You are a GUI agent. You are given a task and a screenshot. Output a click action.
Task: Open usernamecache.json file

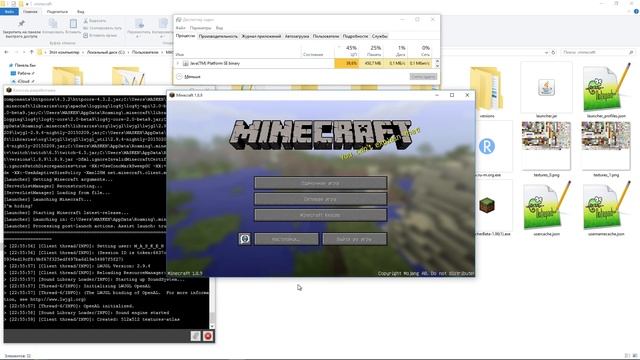[606, 205]
